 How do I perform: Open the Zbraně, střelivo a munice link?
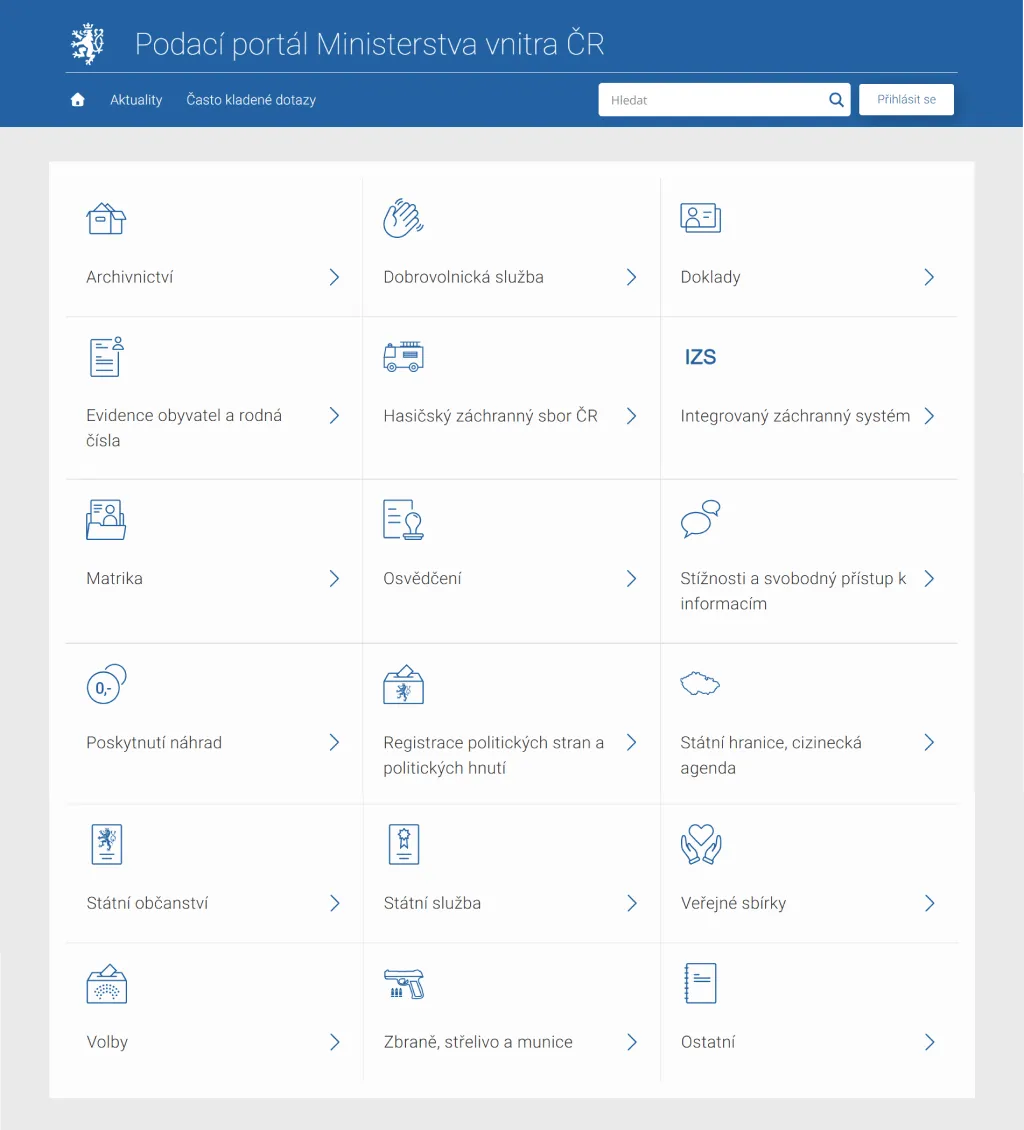pos(478,1042)
